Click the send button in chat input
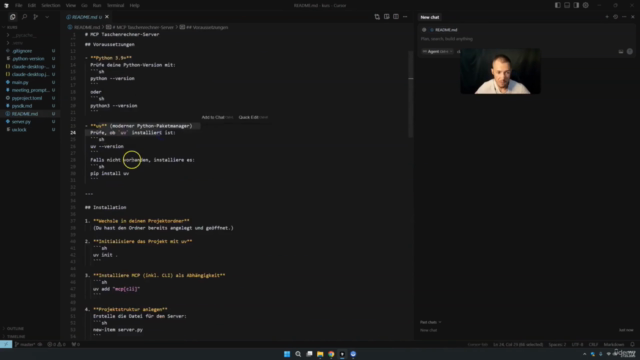 [x=629, y=51]
